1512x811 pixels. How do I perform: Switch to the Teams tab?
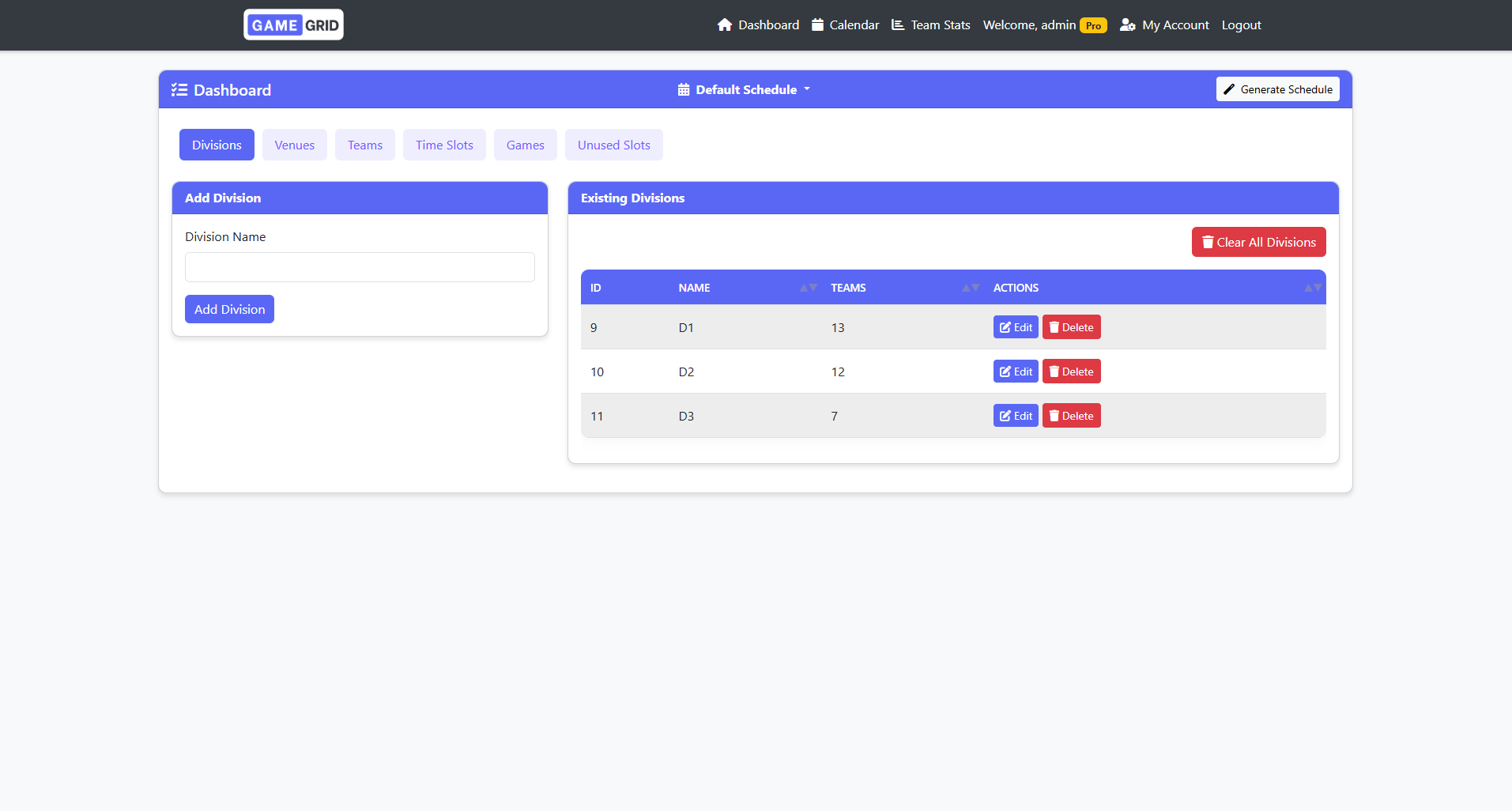coord(364,145)
